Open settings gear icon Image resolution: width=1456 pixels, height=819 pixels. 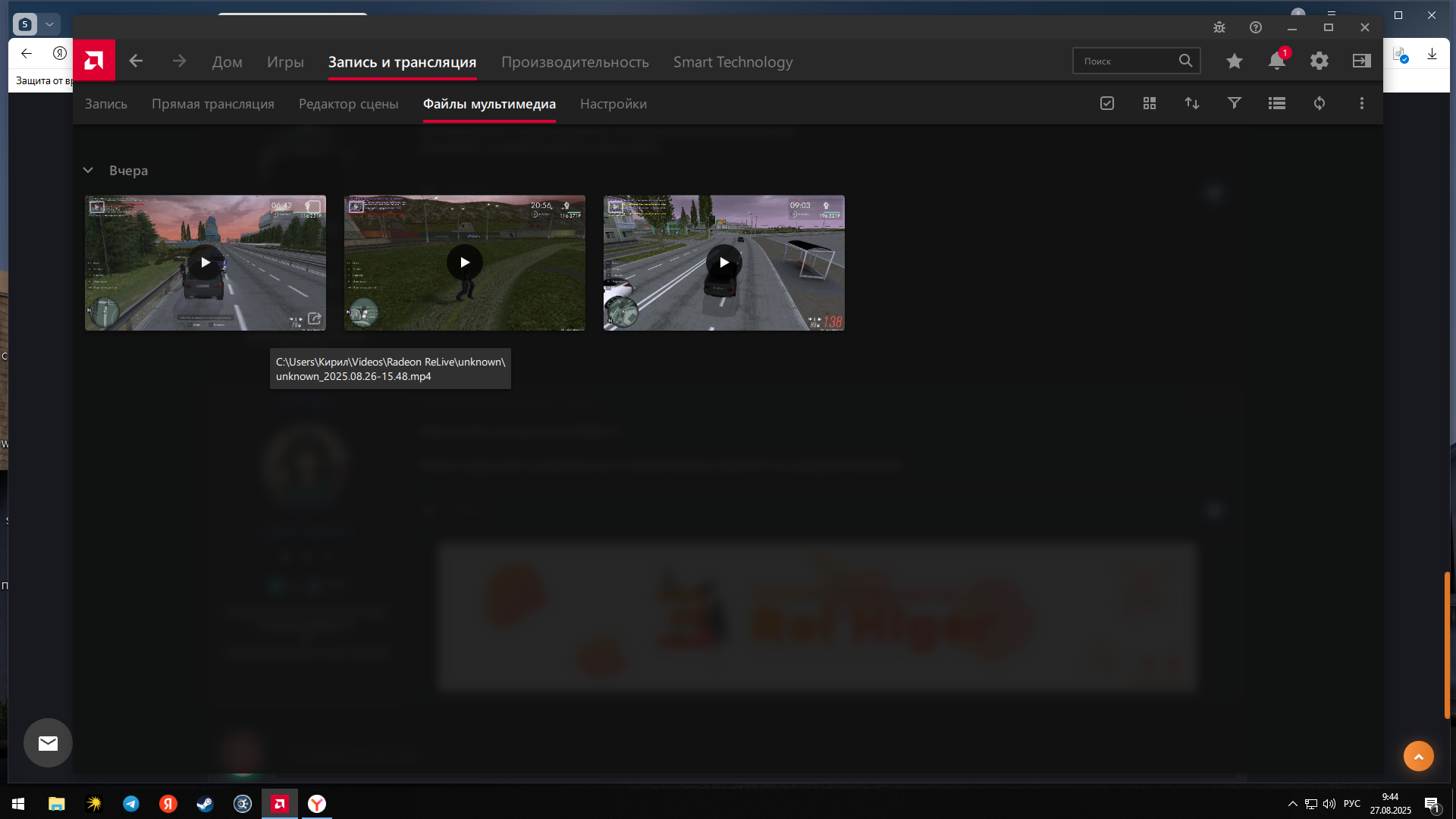coord(1319,61)
